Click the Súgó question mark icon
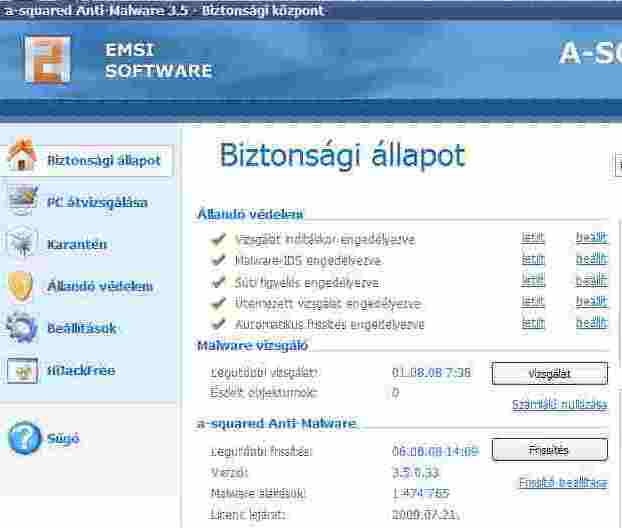Image resolution: width=622 pixels, height=528 pixels. pos(22,438)
